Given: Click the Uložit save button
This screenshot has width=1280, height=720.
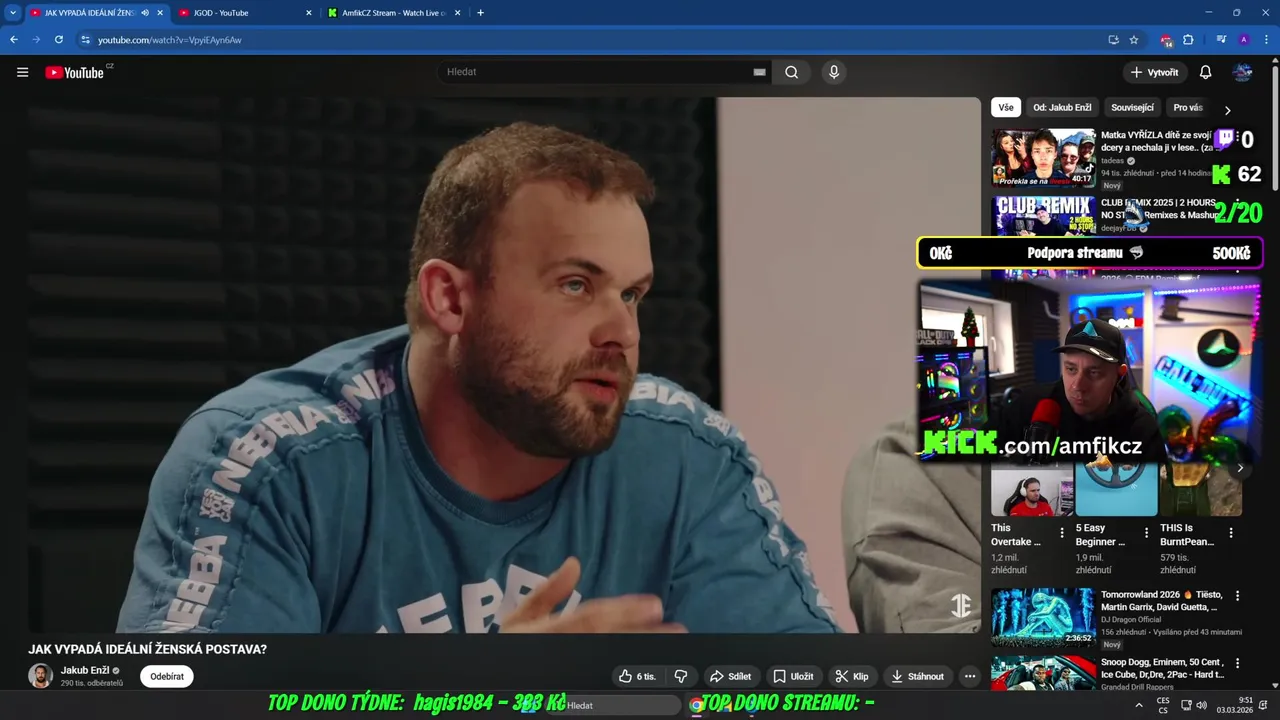Looking at the screenshot, I should [x=793, y=676].
